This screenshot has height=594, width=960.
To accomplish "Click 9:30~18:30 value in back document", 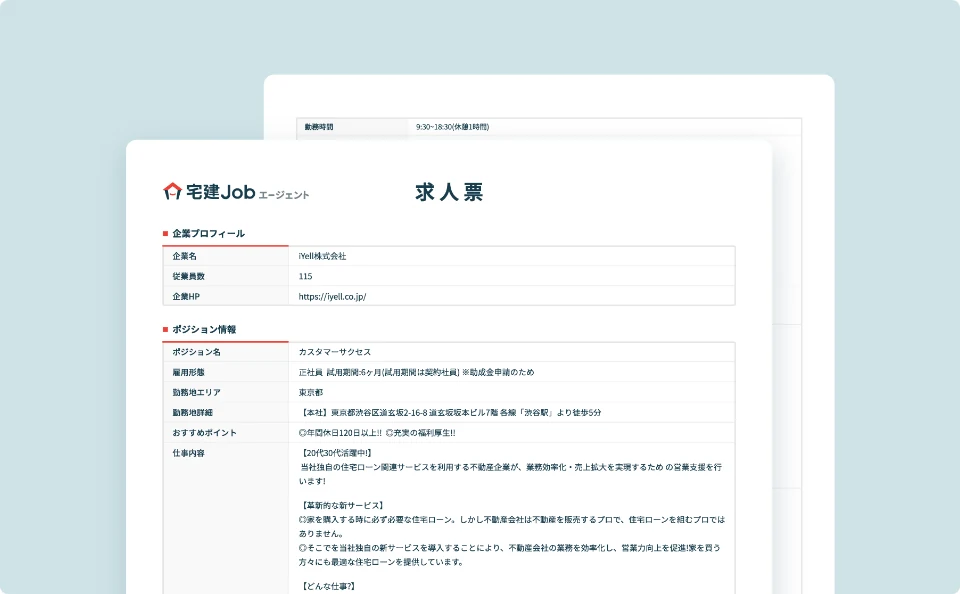I will tap(452, 127).
